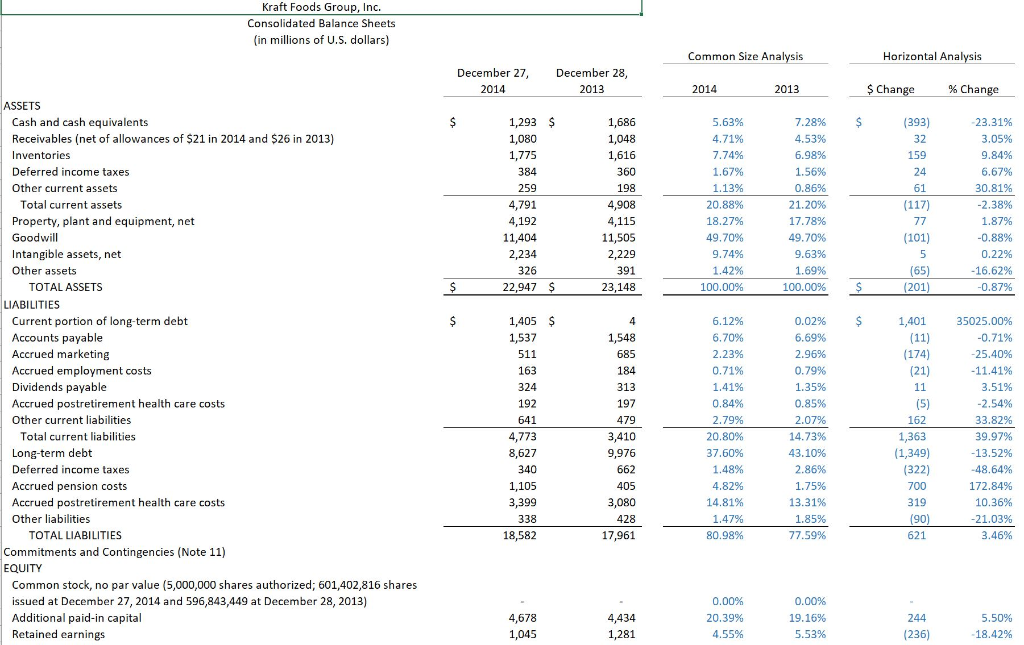Click the 'December 28, 2013' column header
Screen dimensions: 1024x645
(592, 81)
